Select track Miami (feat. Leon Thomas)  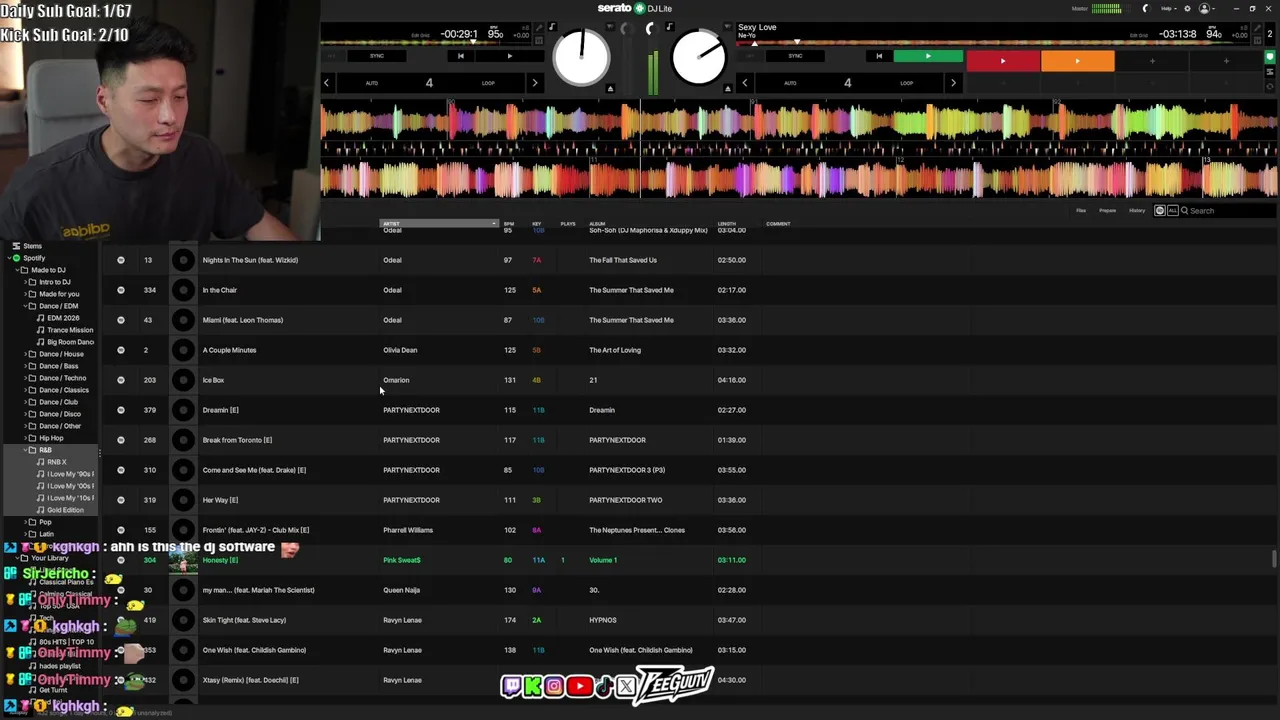point(243,320)
